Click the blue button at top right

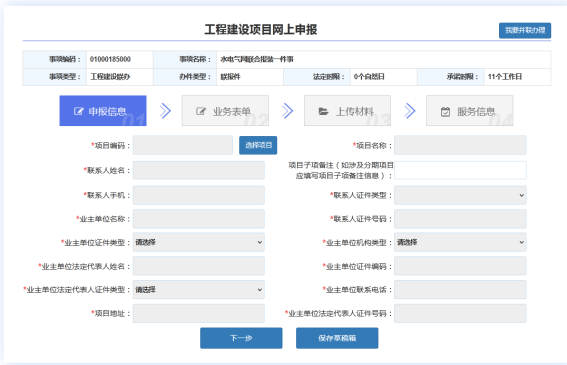(x=525, y=30)
